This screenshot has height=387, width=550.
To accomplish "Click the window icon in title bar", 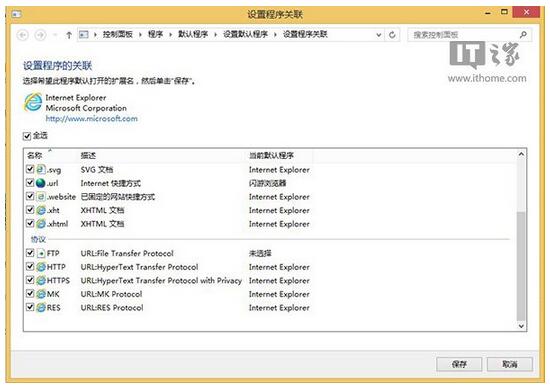I will click(x=16, y=14).
